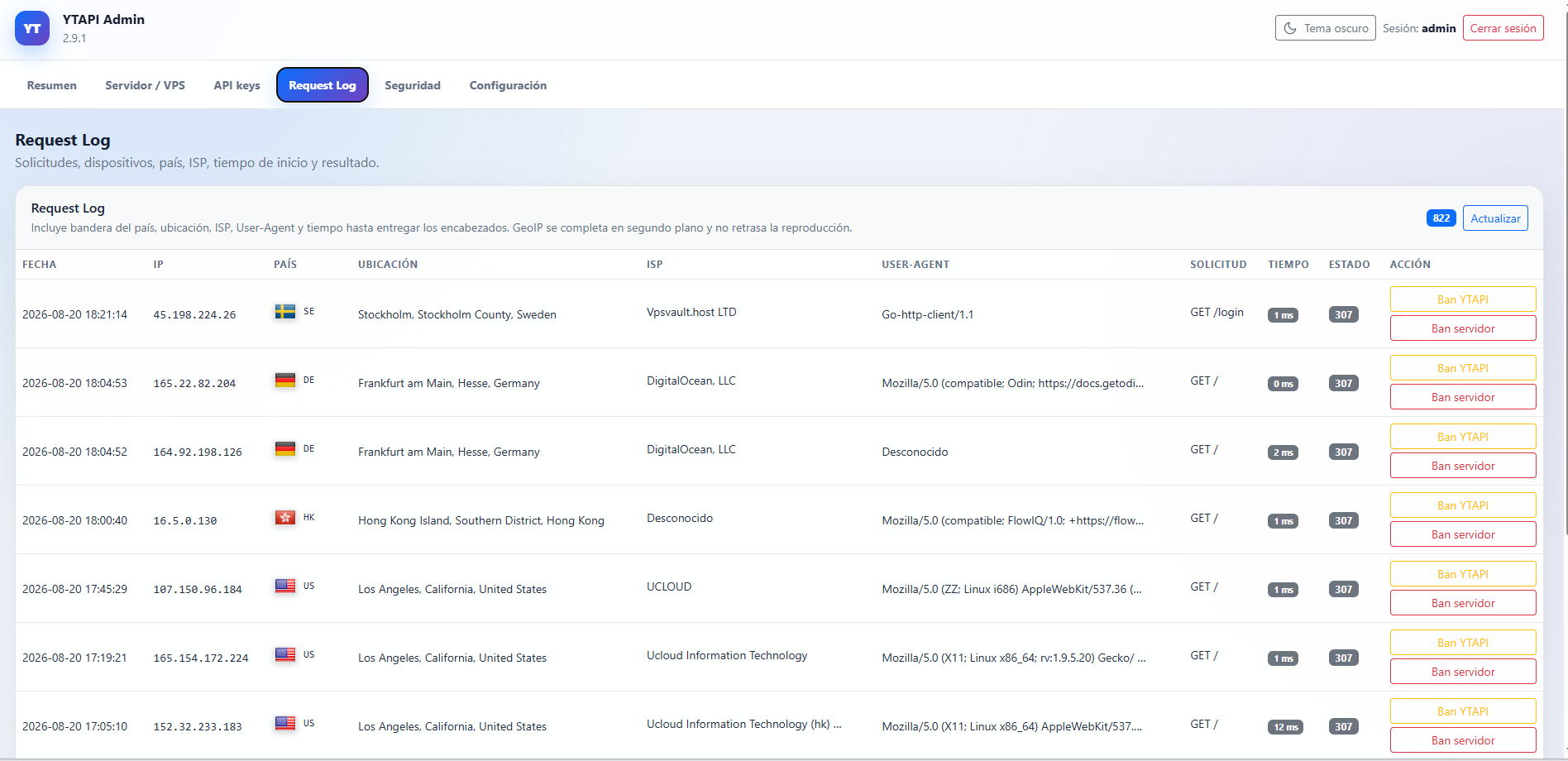The width and height of the screenshot is (1568, 761).
Task: Open the Resumen tab
Action: pos(52,85)
